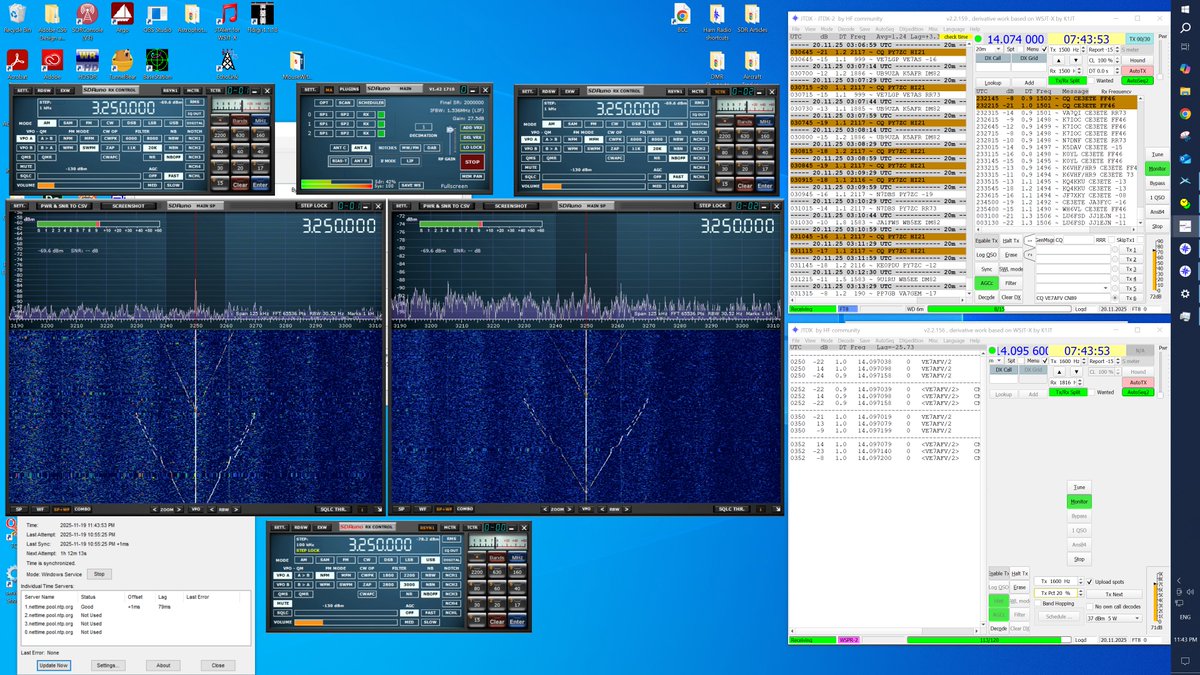Launch OBS Studio from the desktop

pyautogui.click(x=156, y=17)
